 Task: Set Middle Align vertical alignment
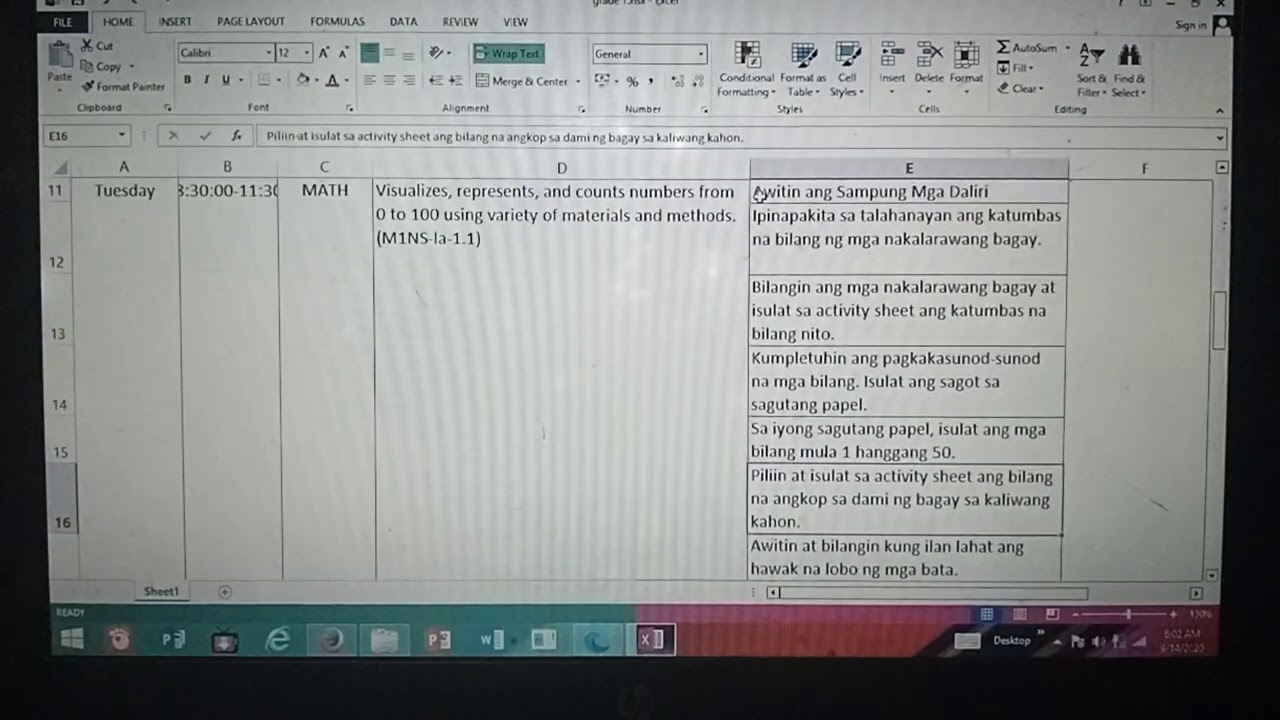(390, 53)
